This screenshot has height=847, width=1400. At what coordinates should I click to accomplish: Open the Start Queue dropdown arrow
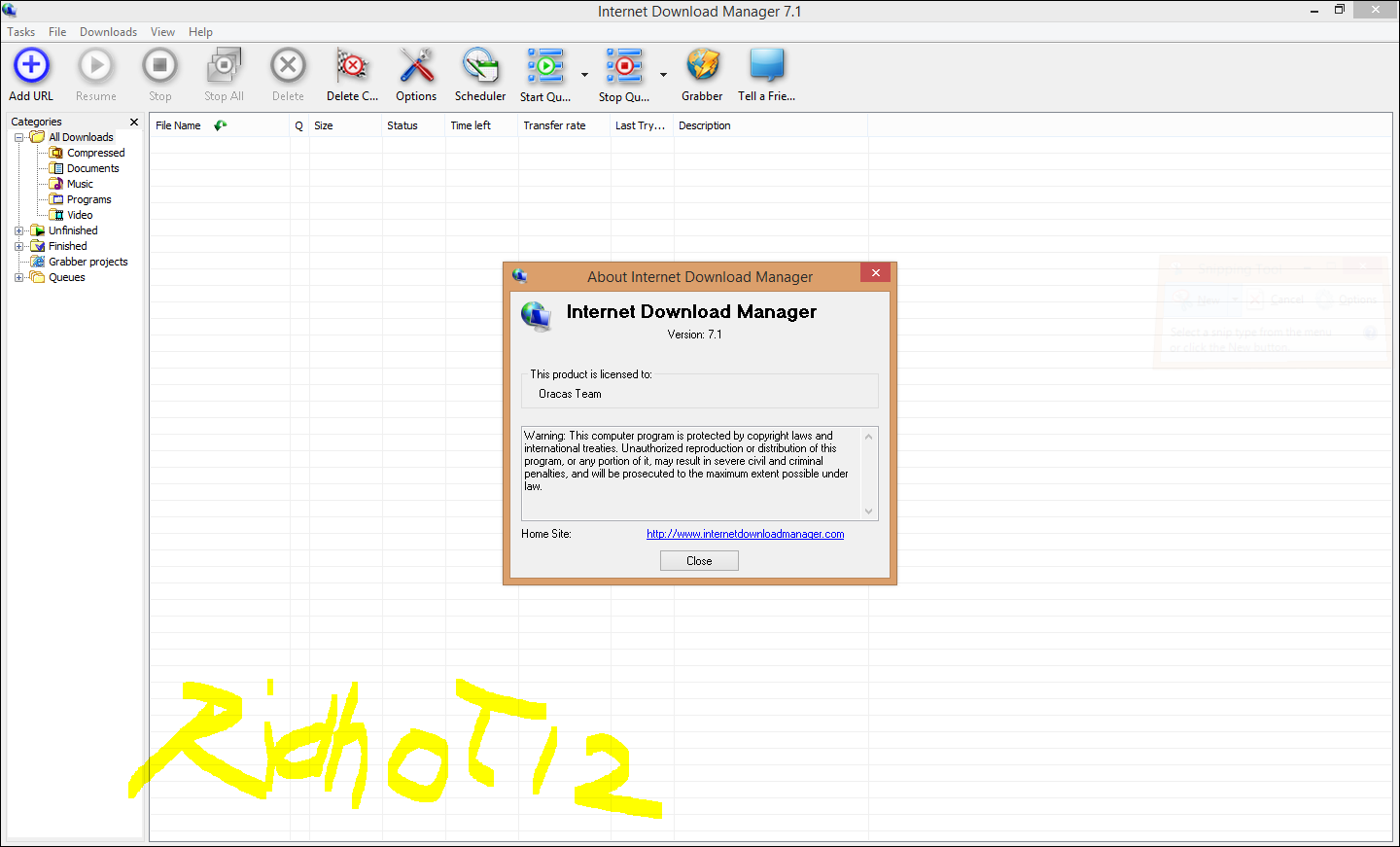(x=584, y=75)
